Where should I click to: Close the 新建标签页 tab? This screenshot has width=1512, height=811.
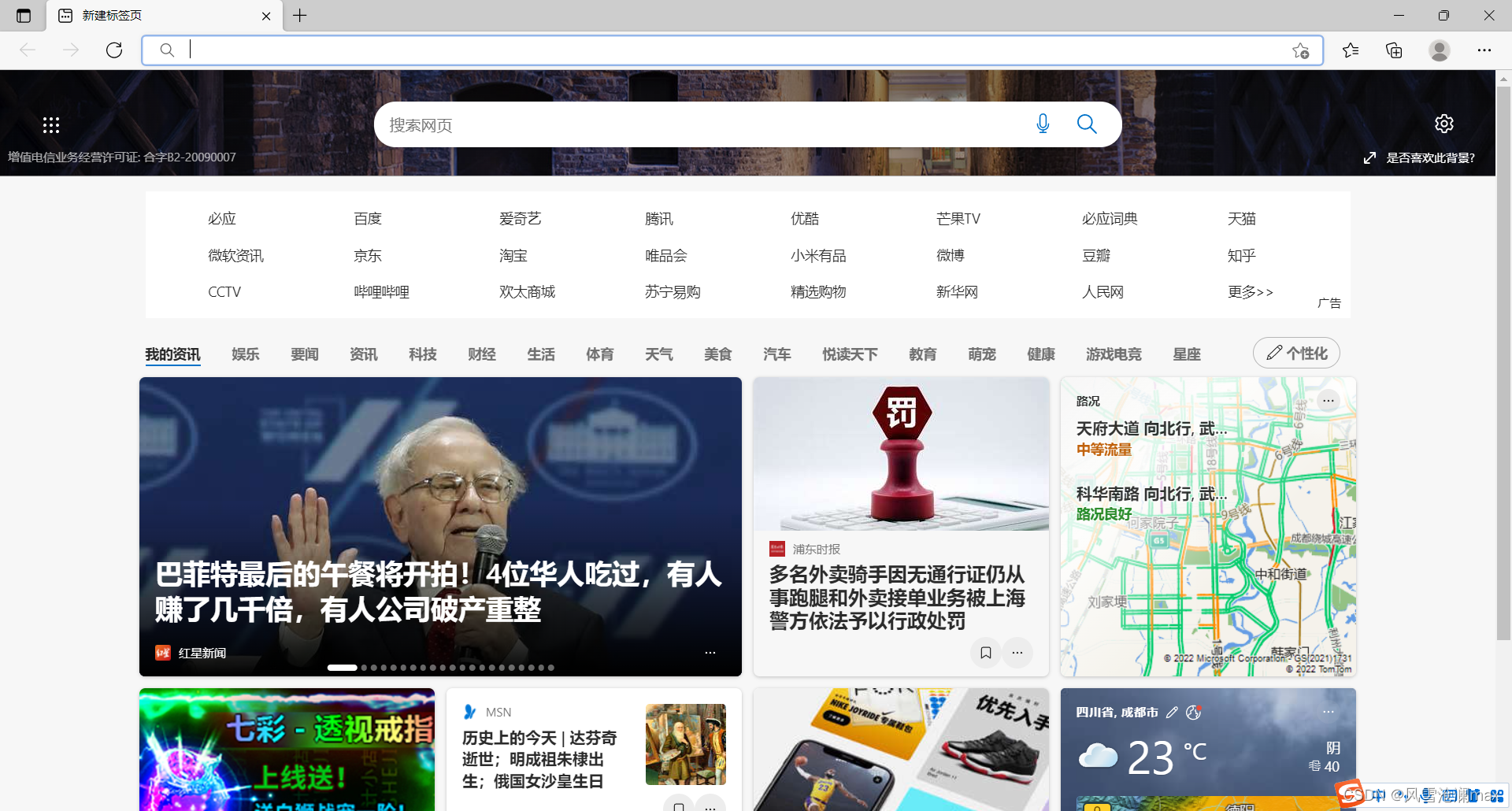point(266,16)
